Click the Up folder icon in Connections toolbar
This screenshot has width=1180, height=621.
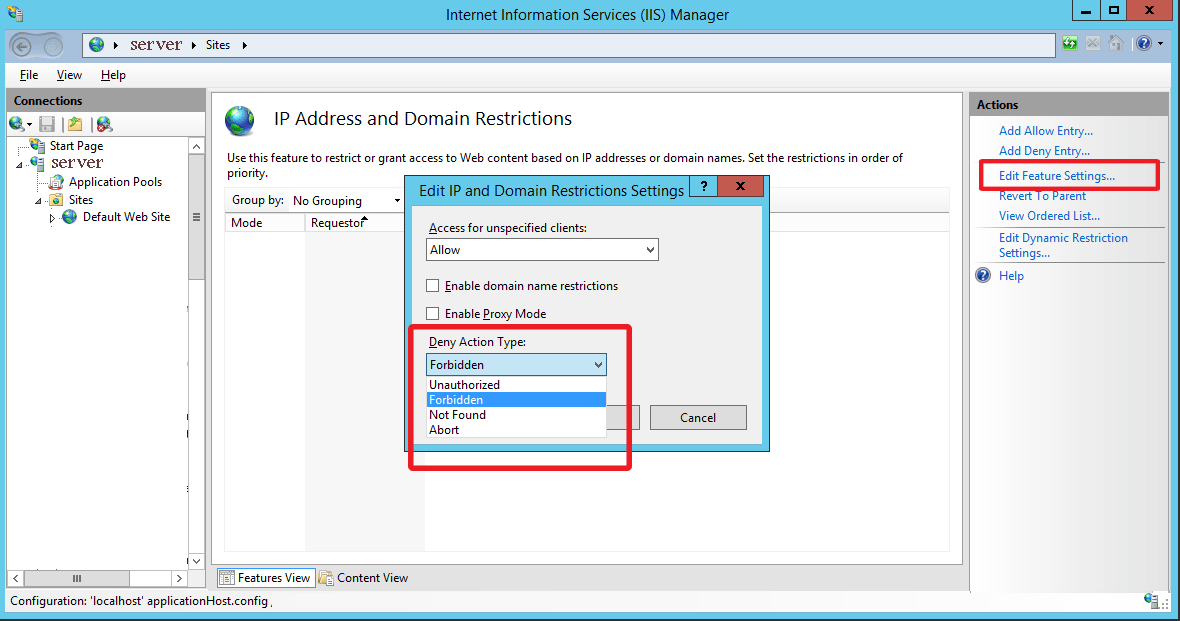coord(75,124)
